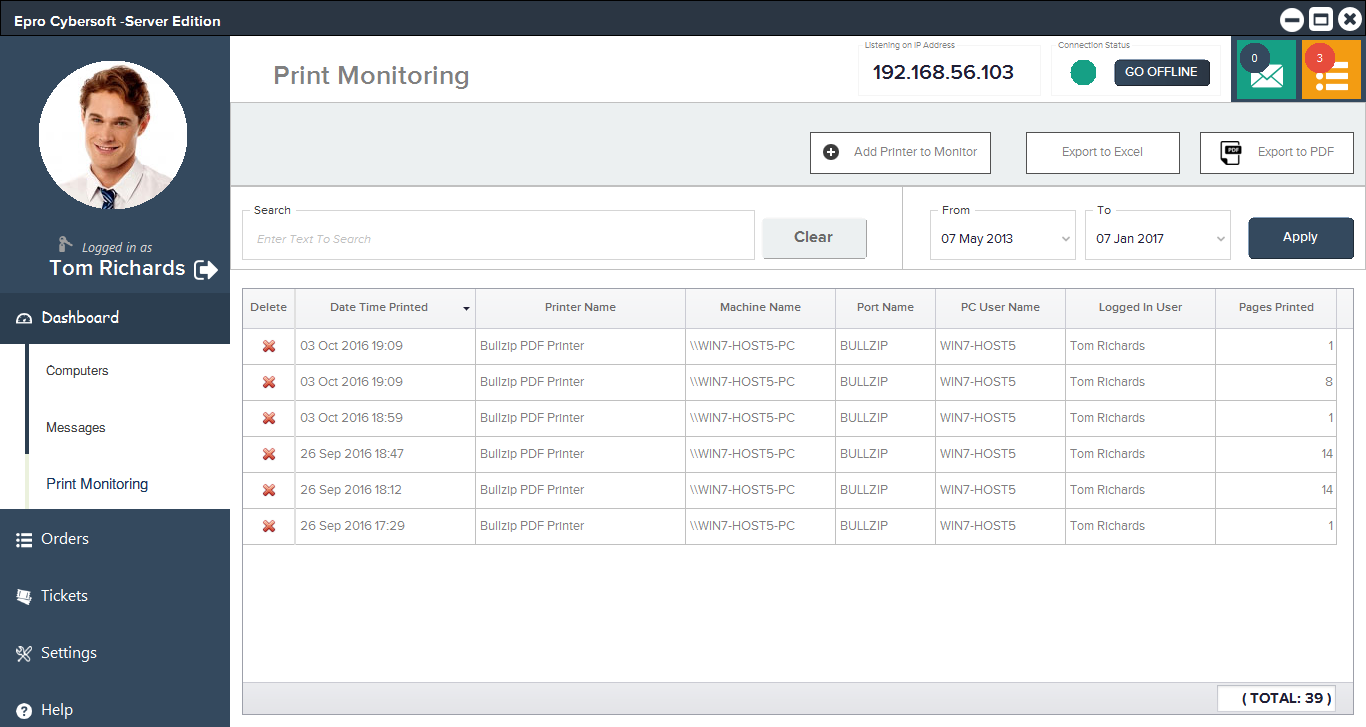Go to Computers in sidebar
Viewport: 1366px width, 727px height.
[x=77, y=371]
